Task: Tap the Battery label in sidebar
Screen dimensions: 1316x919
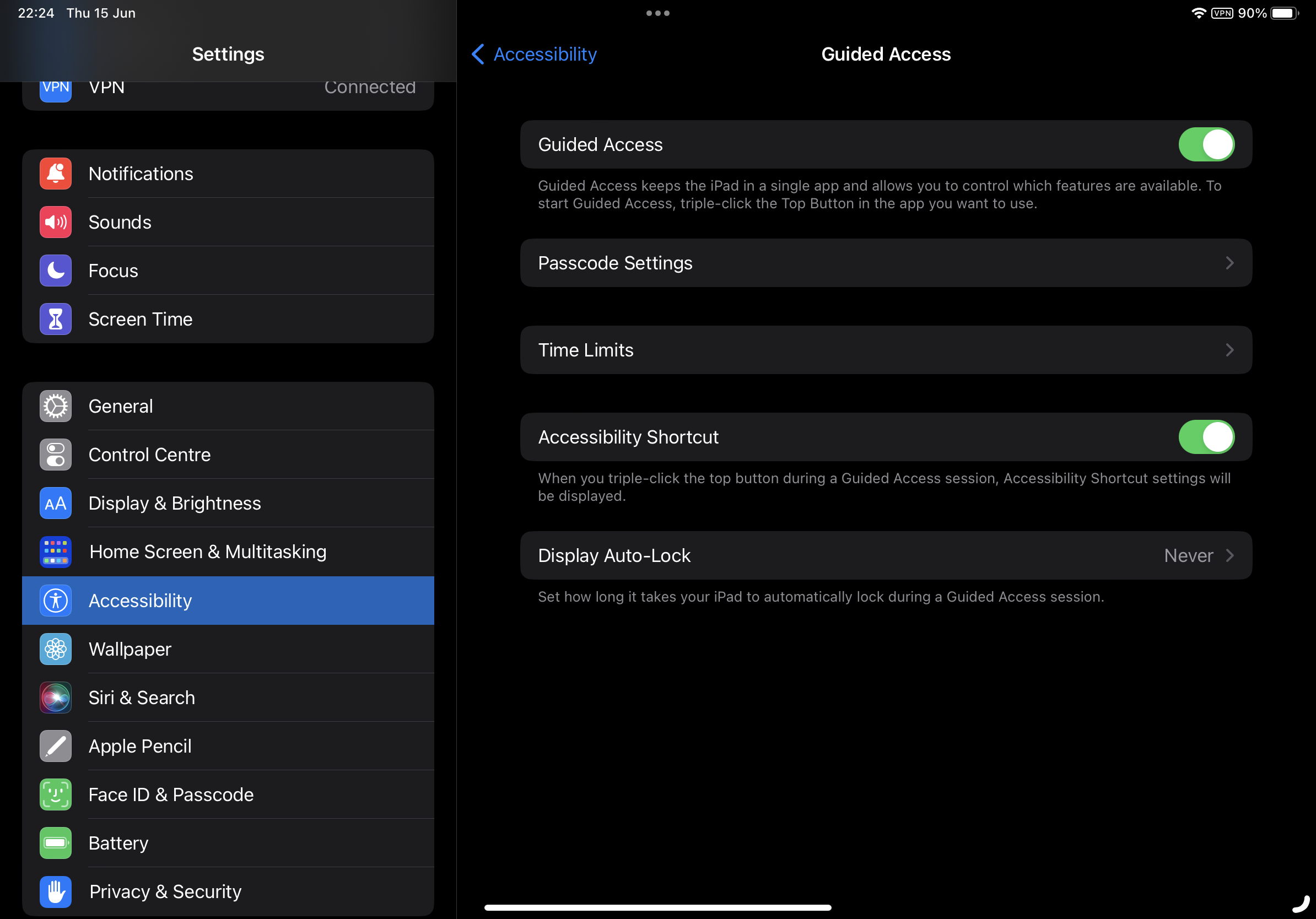Action: [118, 844]
